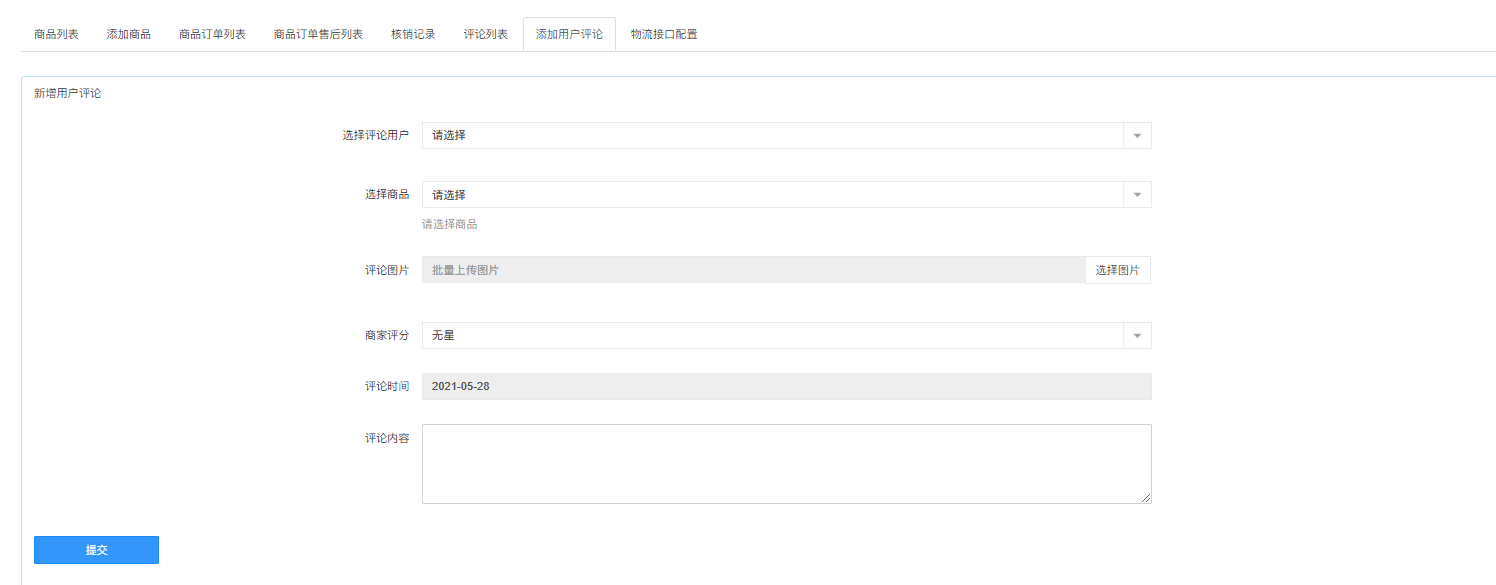Switch to the 商品列表 tab

click(56, 34)
